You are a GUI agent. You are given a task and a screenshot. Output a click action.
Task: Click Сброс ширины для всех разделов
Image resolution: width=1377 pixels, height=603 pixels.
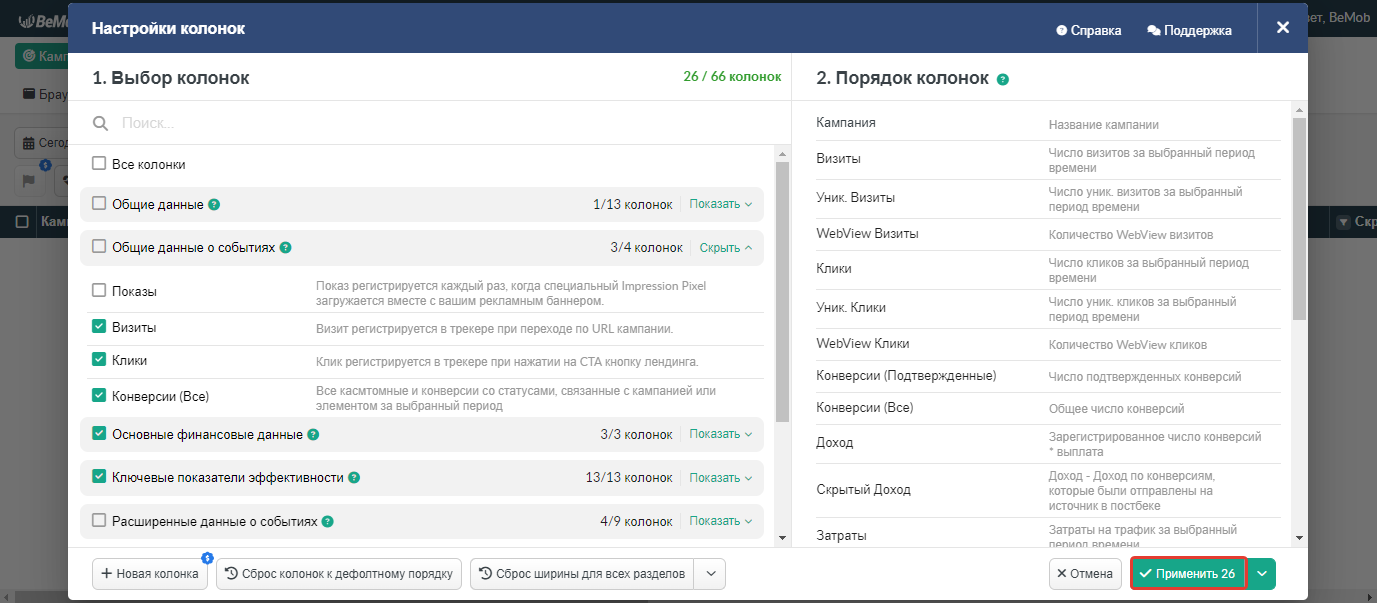(x=583, y=574)
